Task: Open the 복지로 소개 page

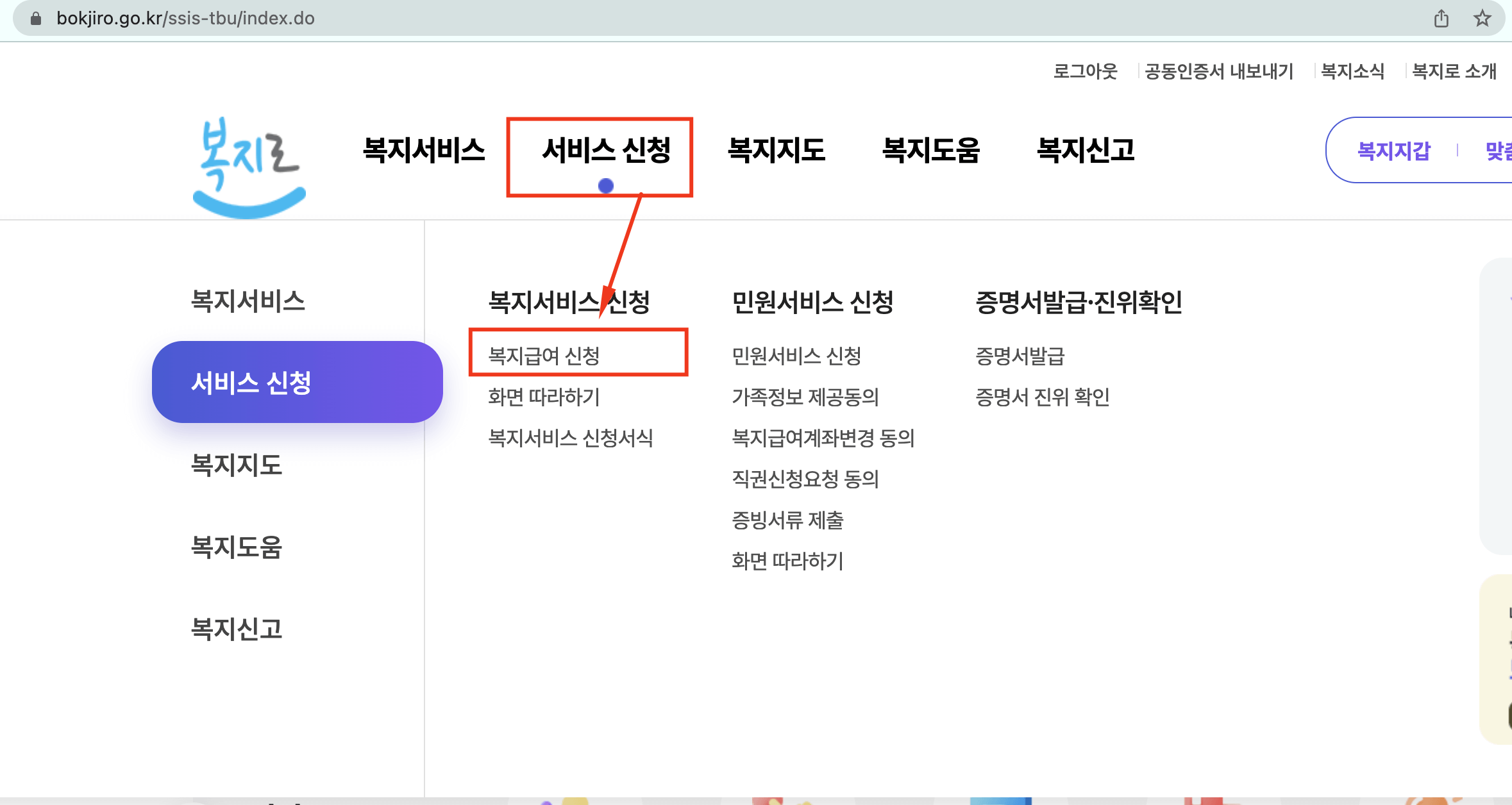Action: (x=1452, y=71)
